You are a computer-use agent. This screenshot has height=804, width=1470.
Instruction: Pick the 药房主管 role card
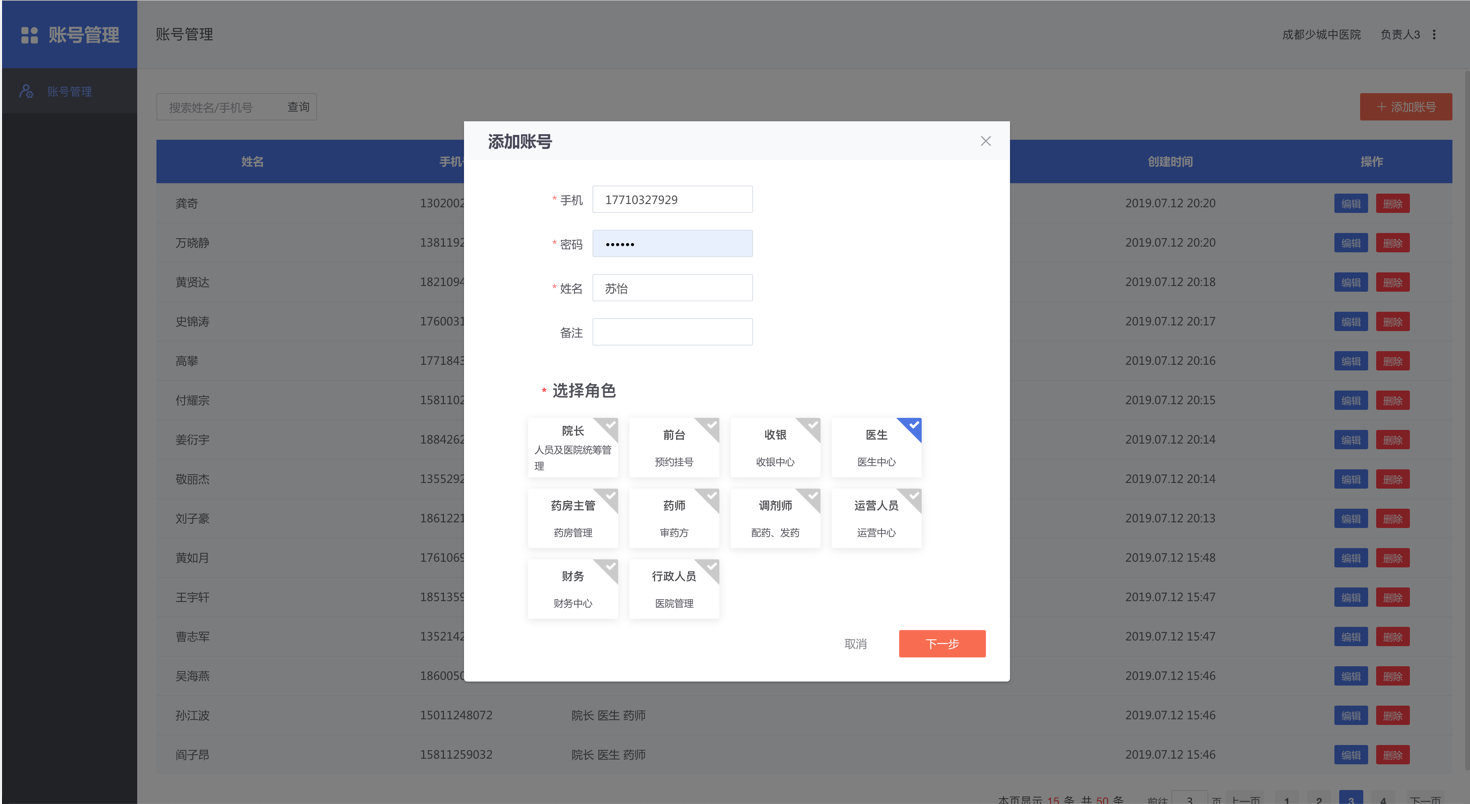click(573, 518)
